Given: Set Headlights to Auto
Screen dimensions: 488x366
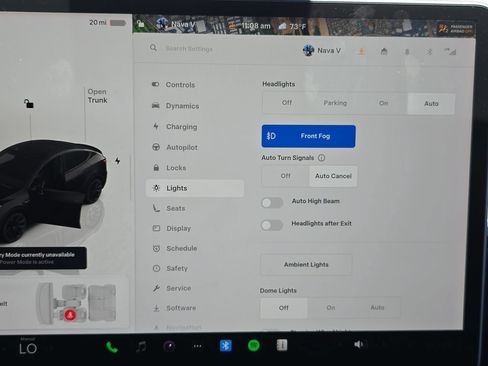Looking at the screenshot, I should [x=431, y=104].
